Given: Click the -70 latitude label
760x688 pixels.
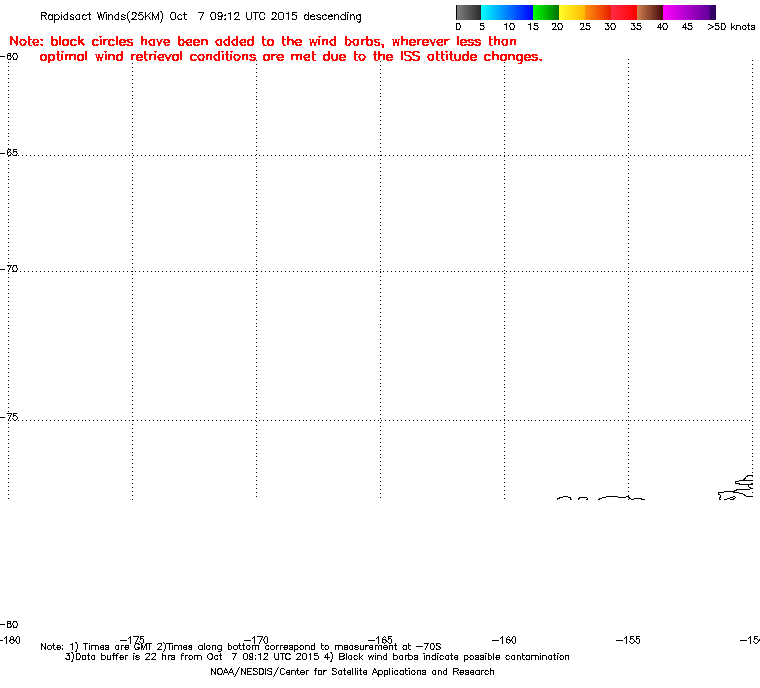Looking at the screenshot, I should [x=11, y=268].
